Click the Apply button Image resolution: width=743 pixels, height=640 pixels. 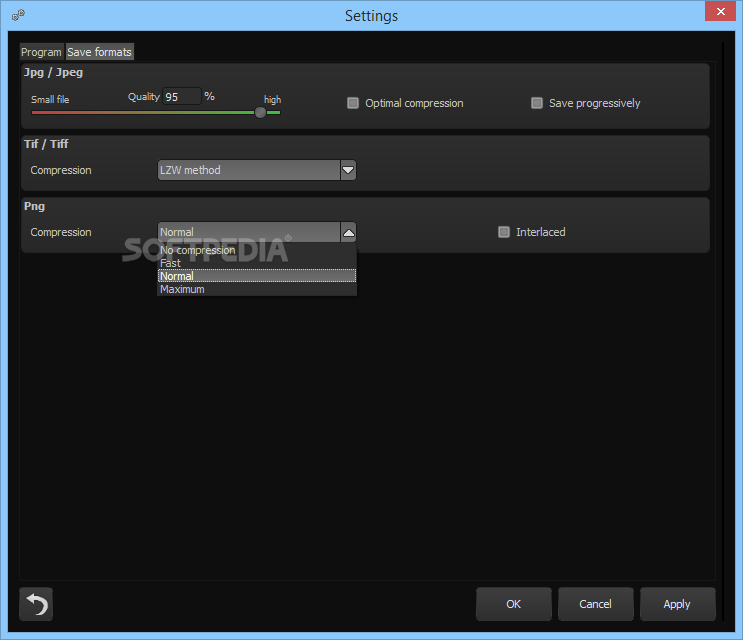point(678,604)
